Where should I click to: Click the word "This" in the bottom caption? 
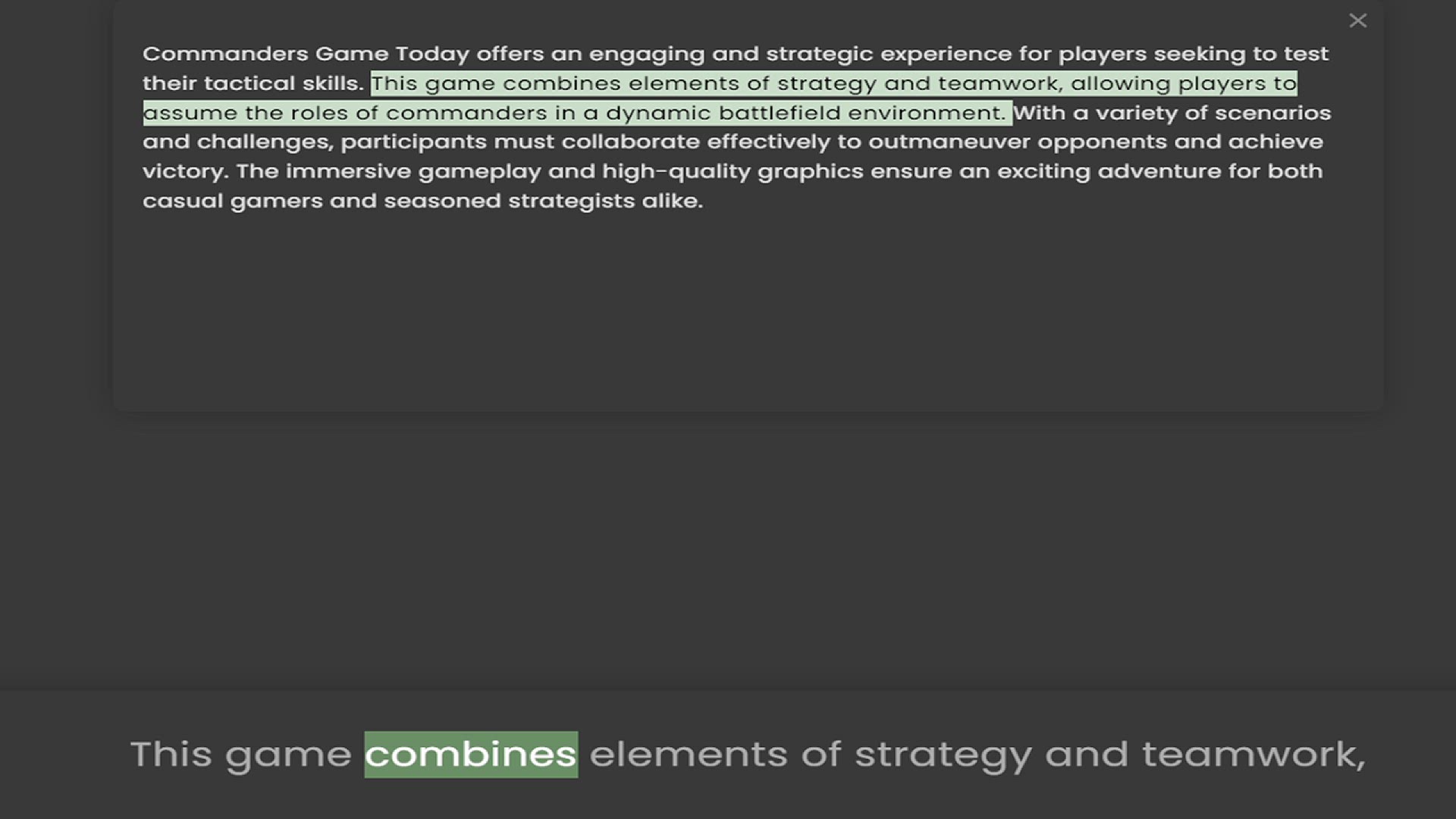(171, 755)
